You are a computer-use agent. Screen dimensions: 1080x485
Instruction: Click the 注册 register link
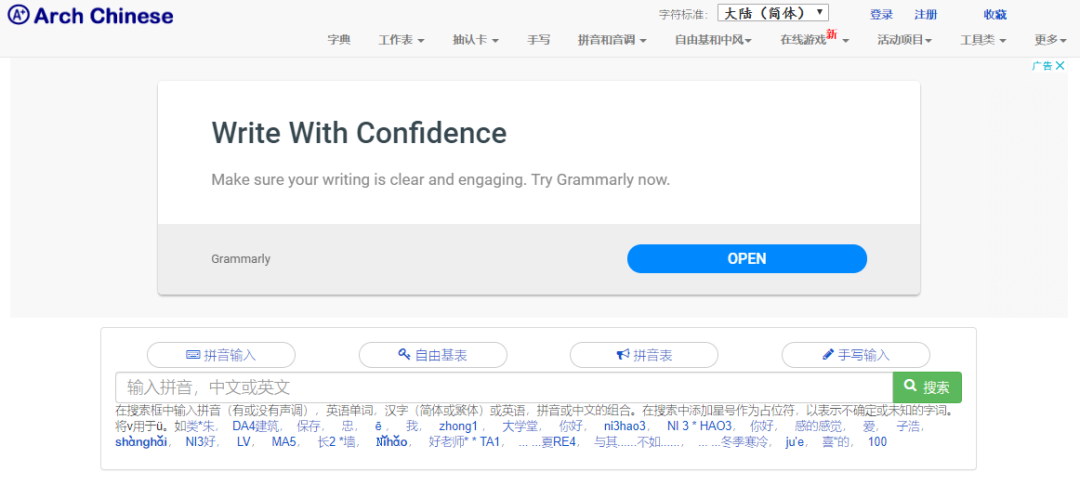926,14
